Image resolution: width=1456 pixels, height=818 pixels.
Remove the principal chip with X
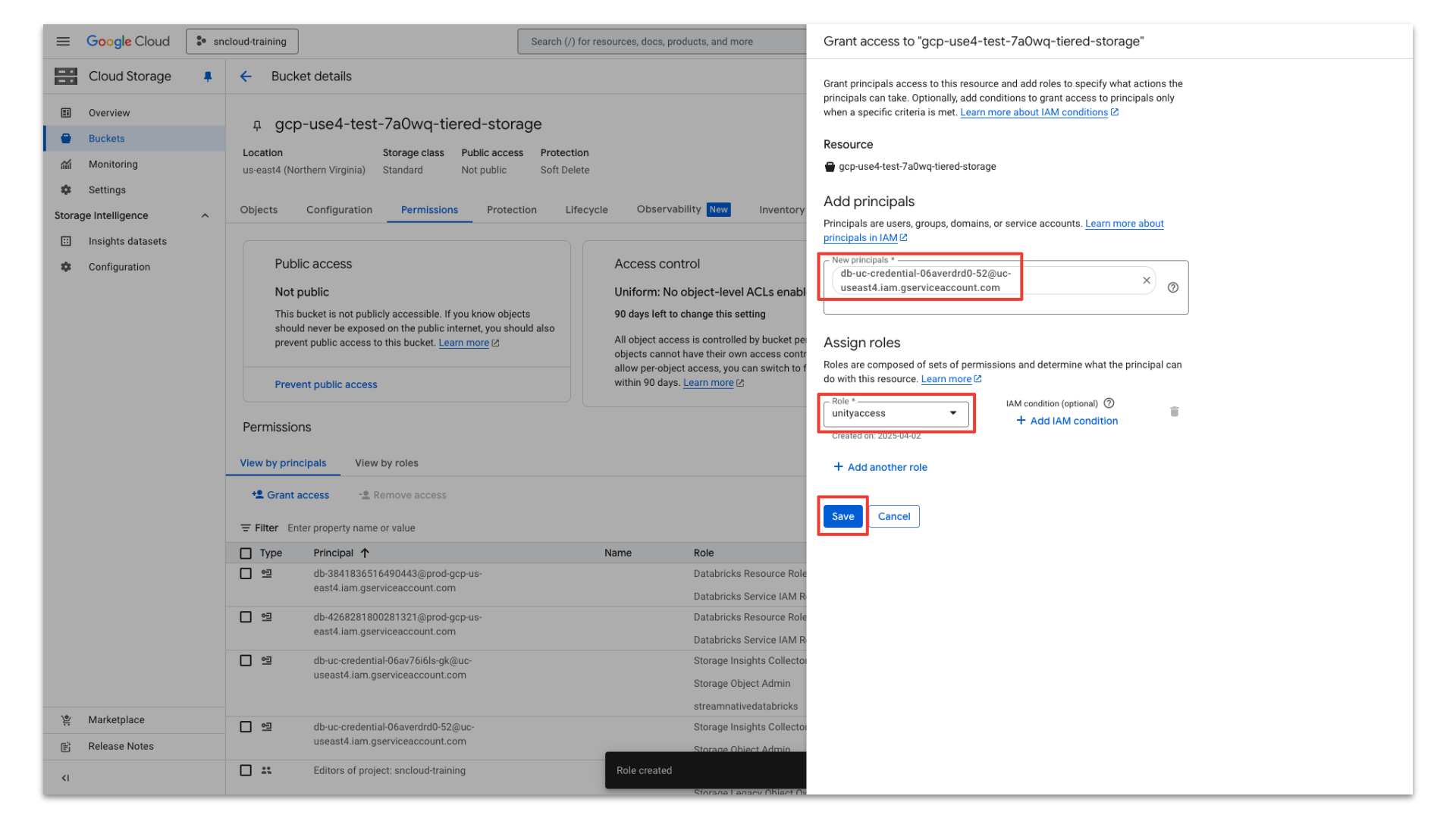coord(1147,281)
